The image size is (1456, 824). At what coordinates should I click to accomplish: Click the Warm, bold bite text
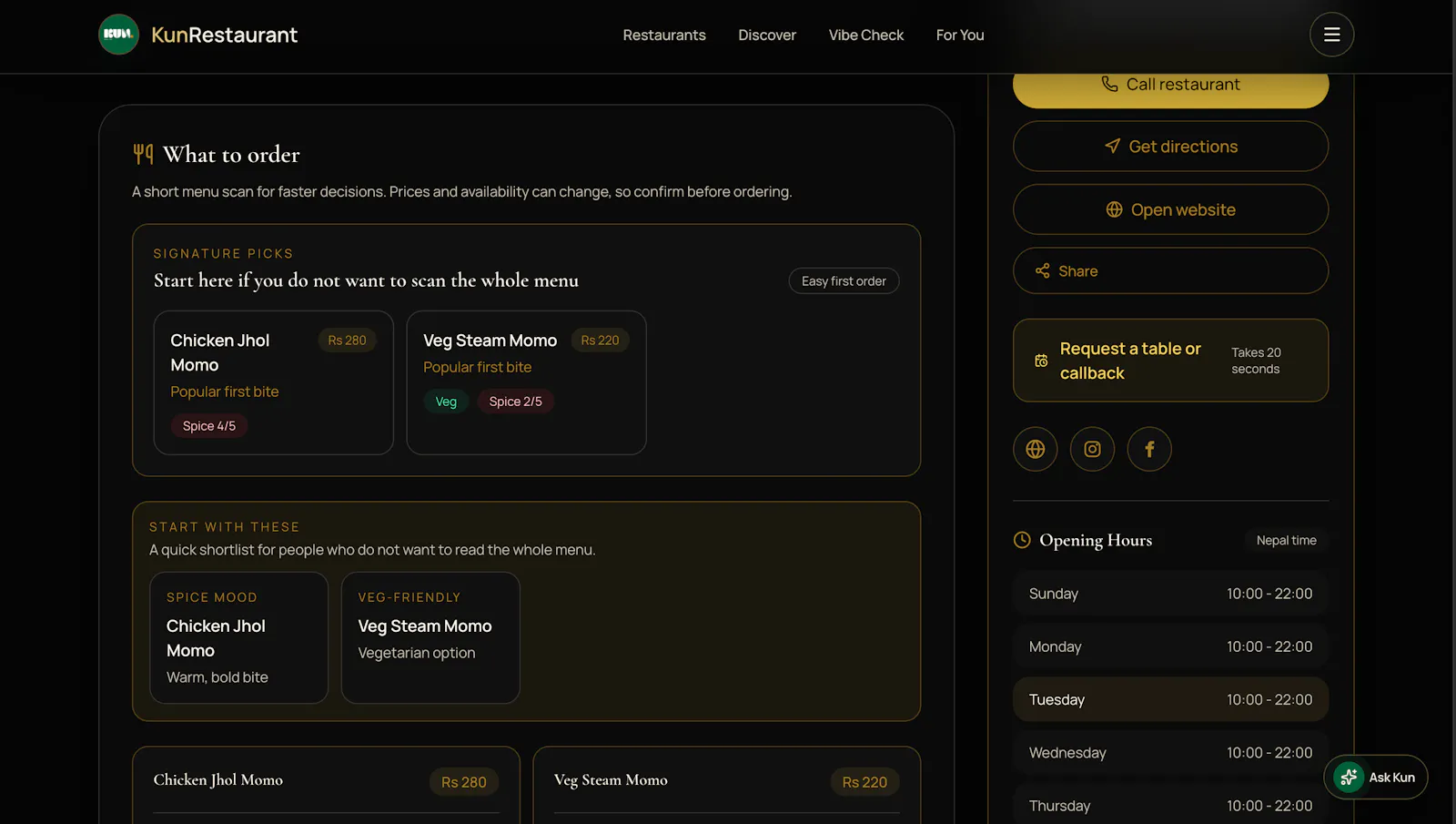coord(217,677)
